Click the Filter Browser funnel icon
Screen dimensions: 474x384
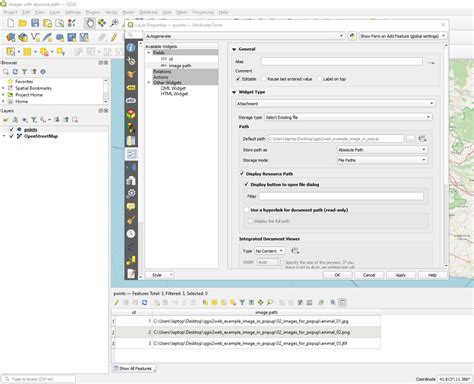pos(24,72)
